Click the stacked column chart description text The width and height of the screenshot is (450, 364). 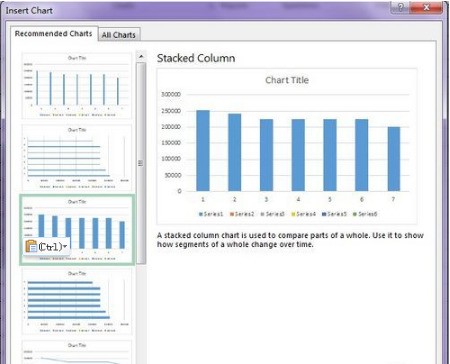tap(290, 240)
